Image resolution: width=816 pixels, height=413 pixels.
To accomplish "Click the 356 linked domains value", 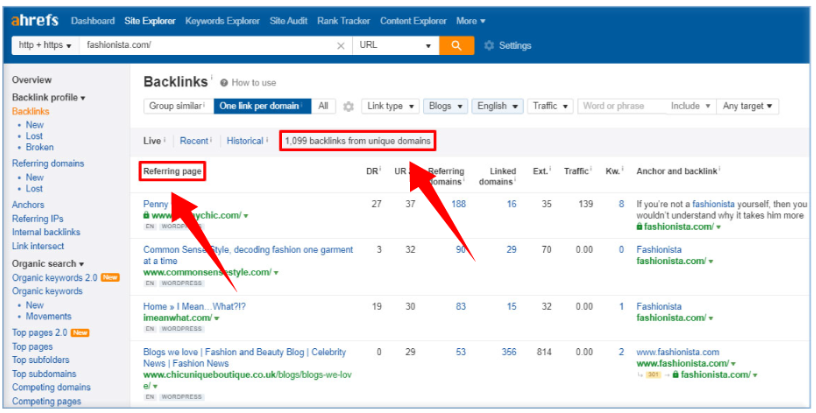I will pyautogui.click(x=509, y=352).
